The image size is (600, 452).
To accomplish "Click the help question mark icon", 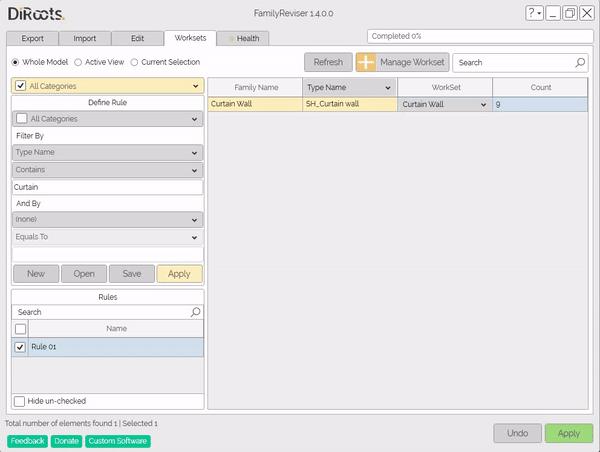I will (532, 13).
